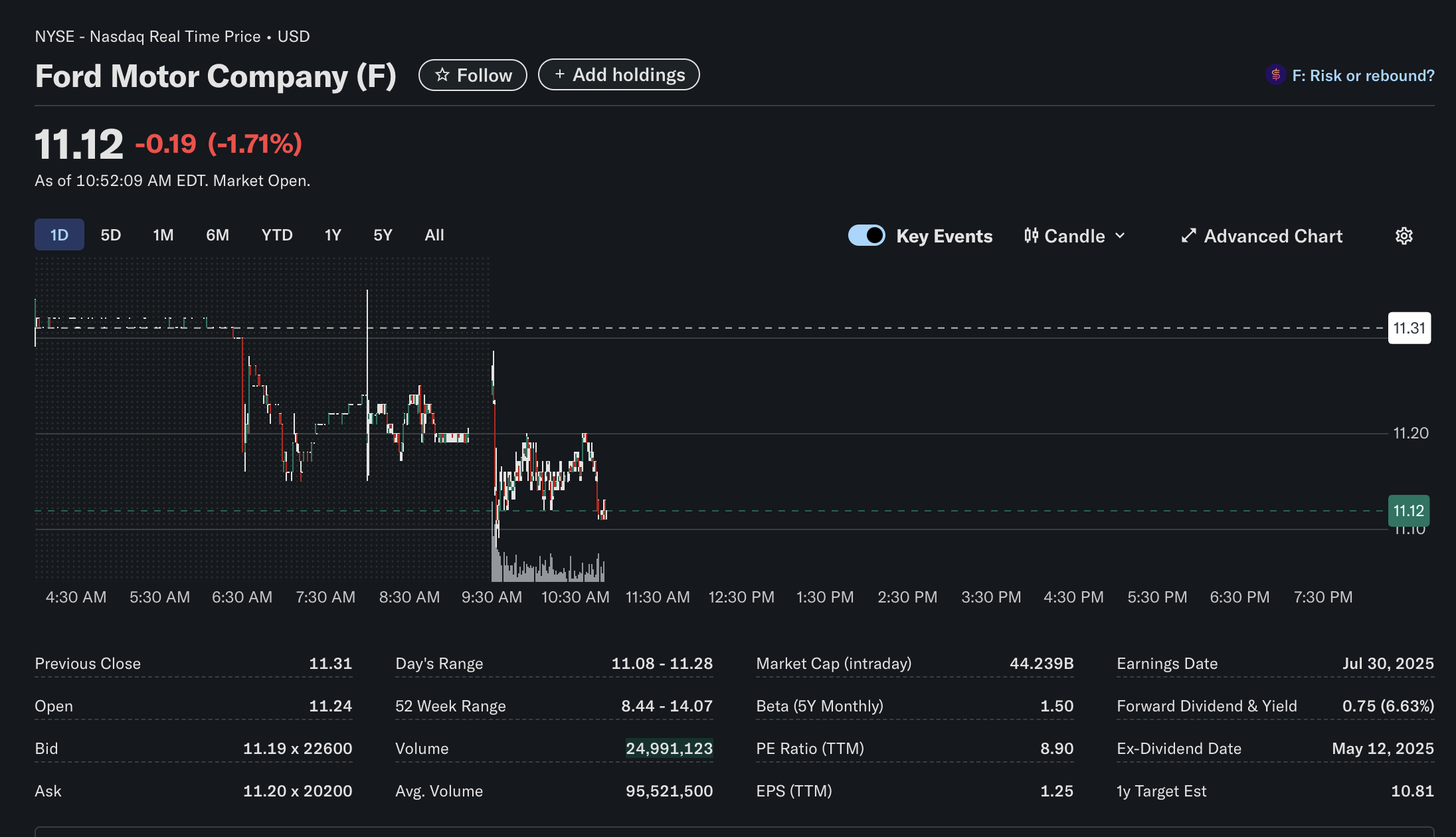The height and width of the screenshot is (837, 1456).
Task: Click the Ex-Dividend Date May 12, 2025
Action: [1383, 749]
